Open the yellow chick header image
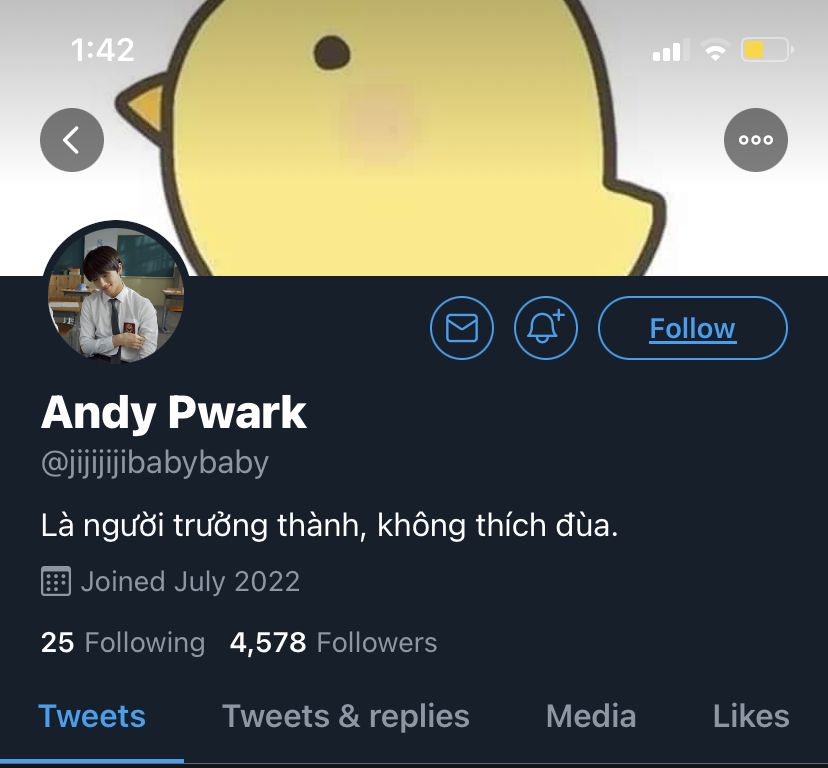The image size is (828, 768). (x=414, y=137)
